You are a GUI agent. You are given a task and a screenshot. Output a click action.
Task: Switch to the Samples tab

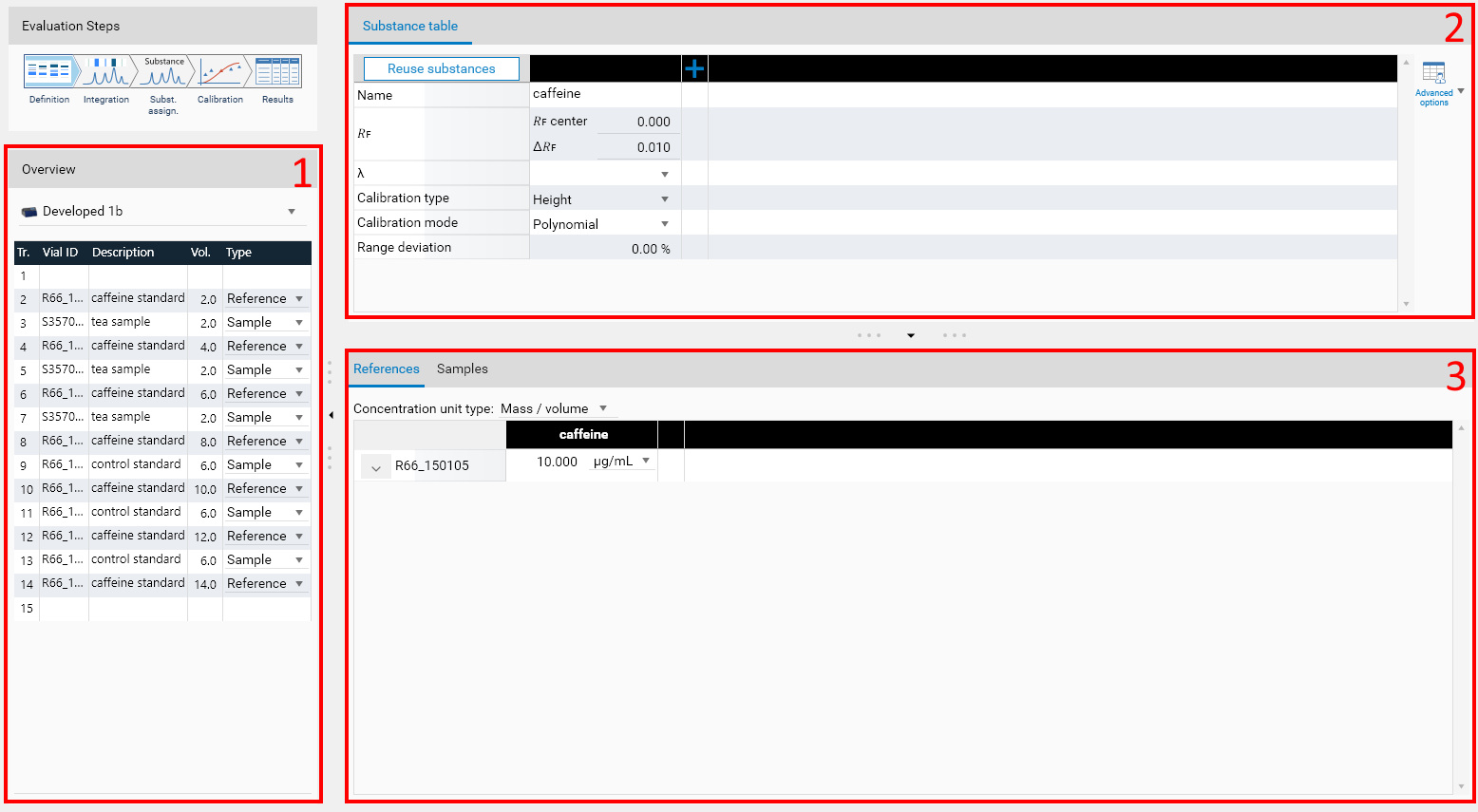point(462,369)
